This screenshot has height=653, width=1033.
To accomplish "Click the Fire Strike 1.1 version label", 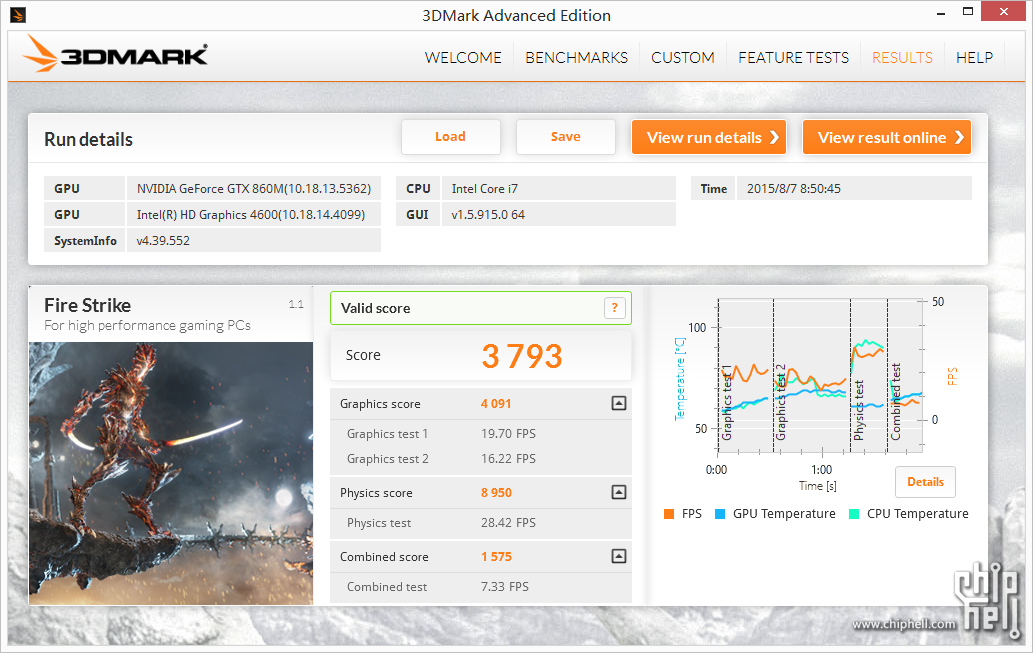I will 296,304.
